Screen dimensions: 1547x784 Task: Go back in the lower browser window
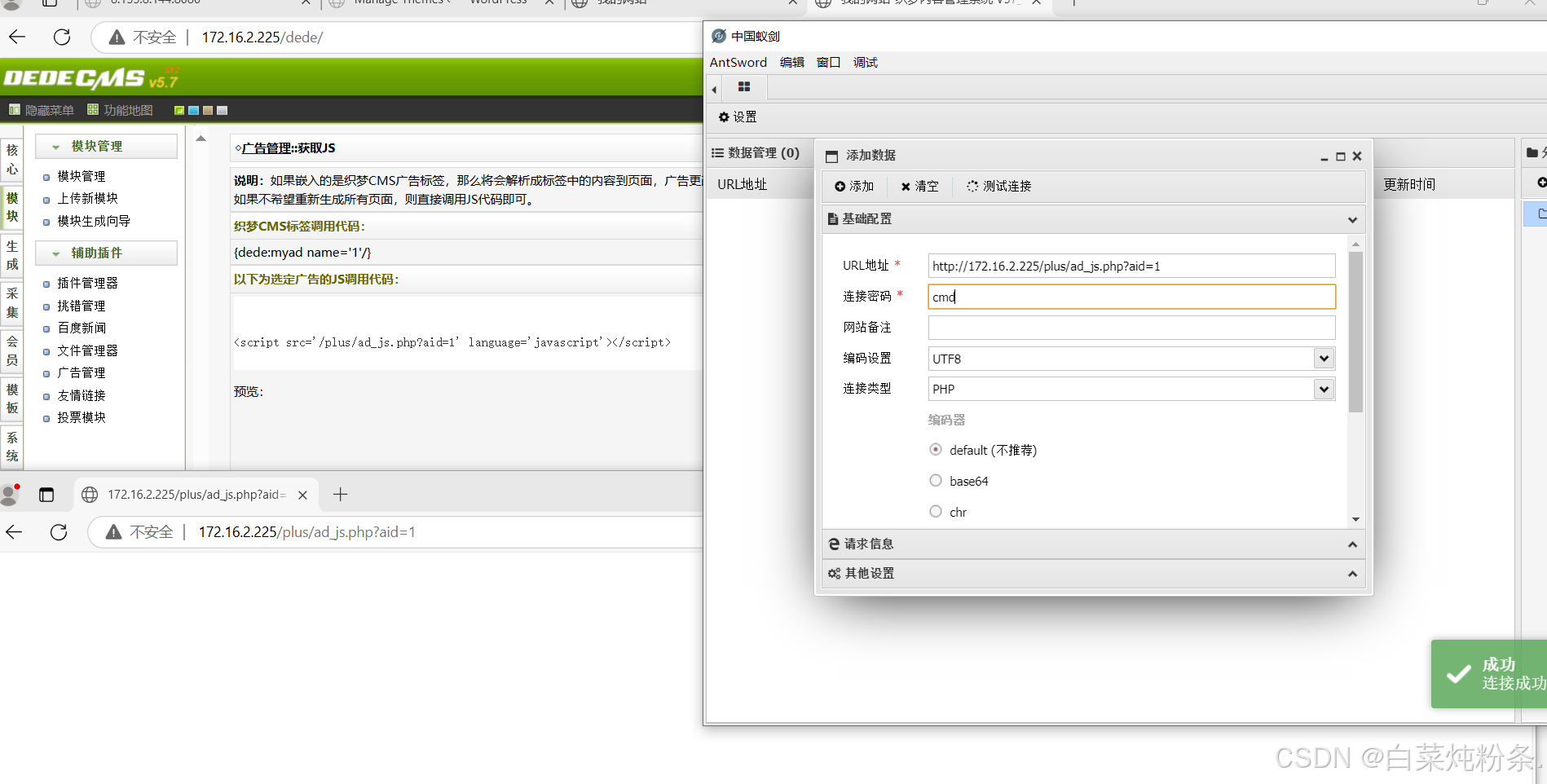14,532
